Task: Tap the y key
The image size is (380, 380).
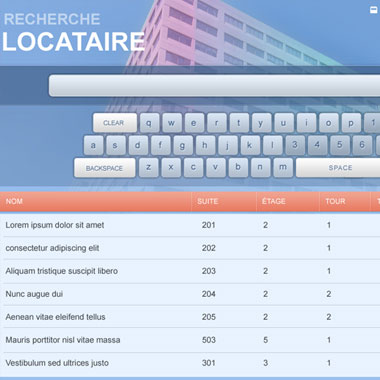Action: pos(261,123)
